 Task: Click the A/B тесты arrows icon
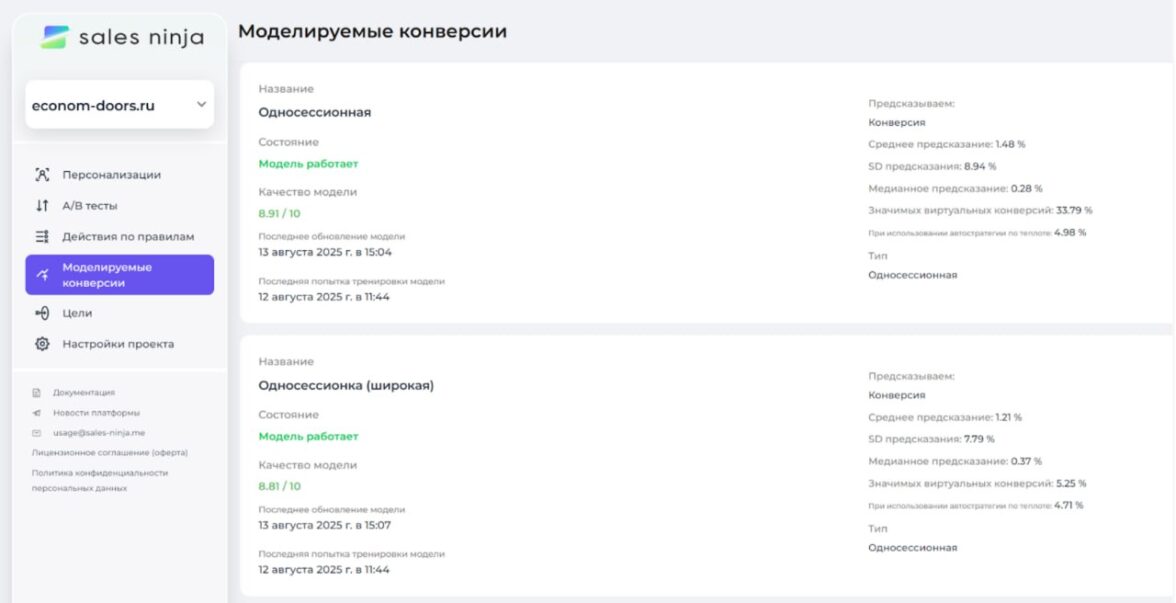(x=42, y=206)
